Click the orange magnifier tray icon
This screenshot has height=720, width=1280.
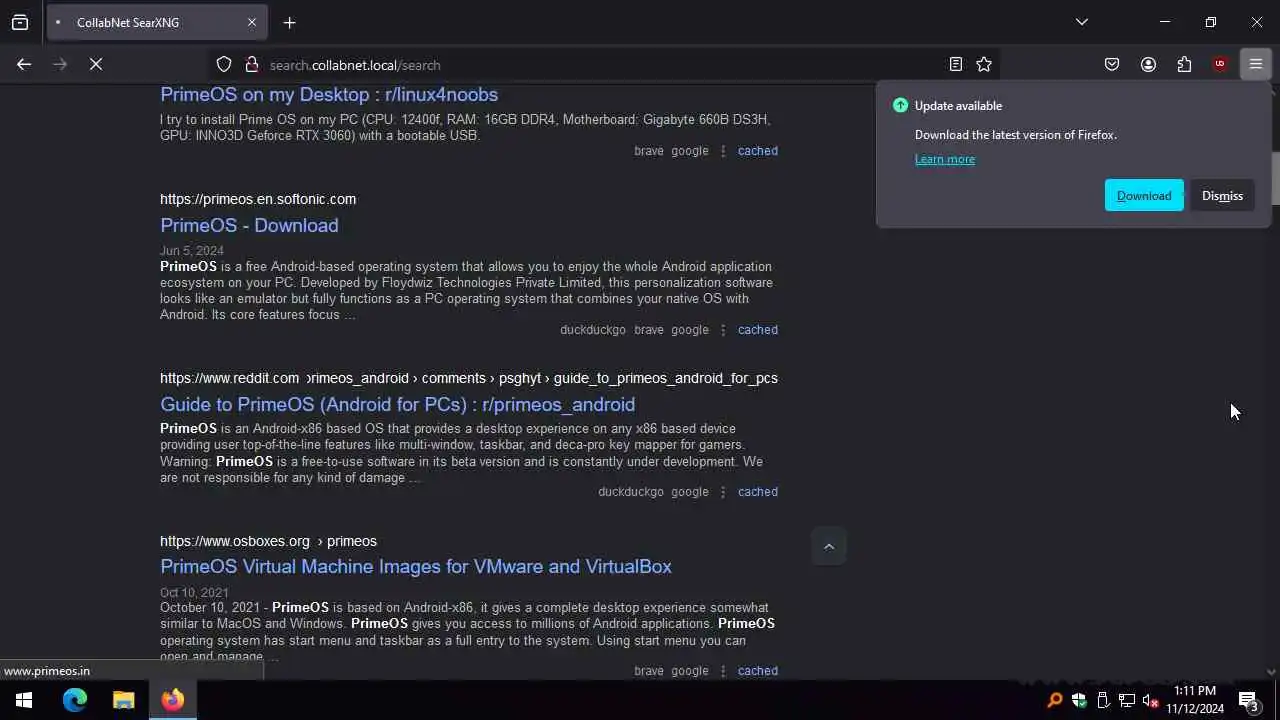click(x=1054, y=700)
